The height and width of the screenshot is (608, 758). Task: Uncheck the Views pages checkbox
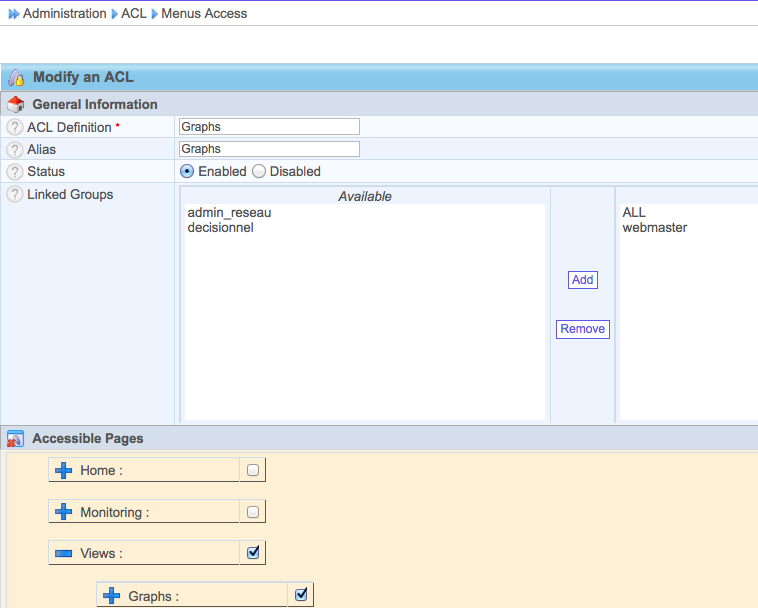click(x=253, y=552)
